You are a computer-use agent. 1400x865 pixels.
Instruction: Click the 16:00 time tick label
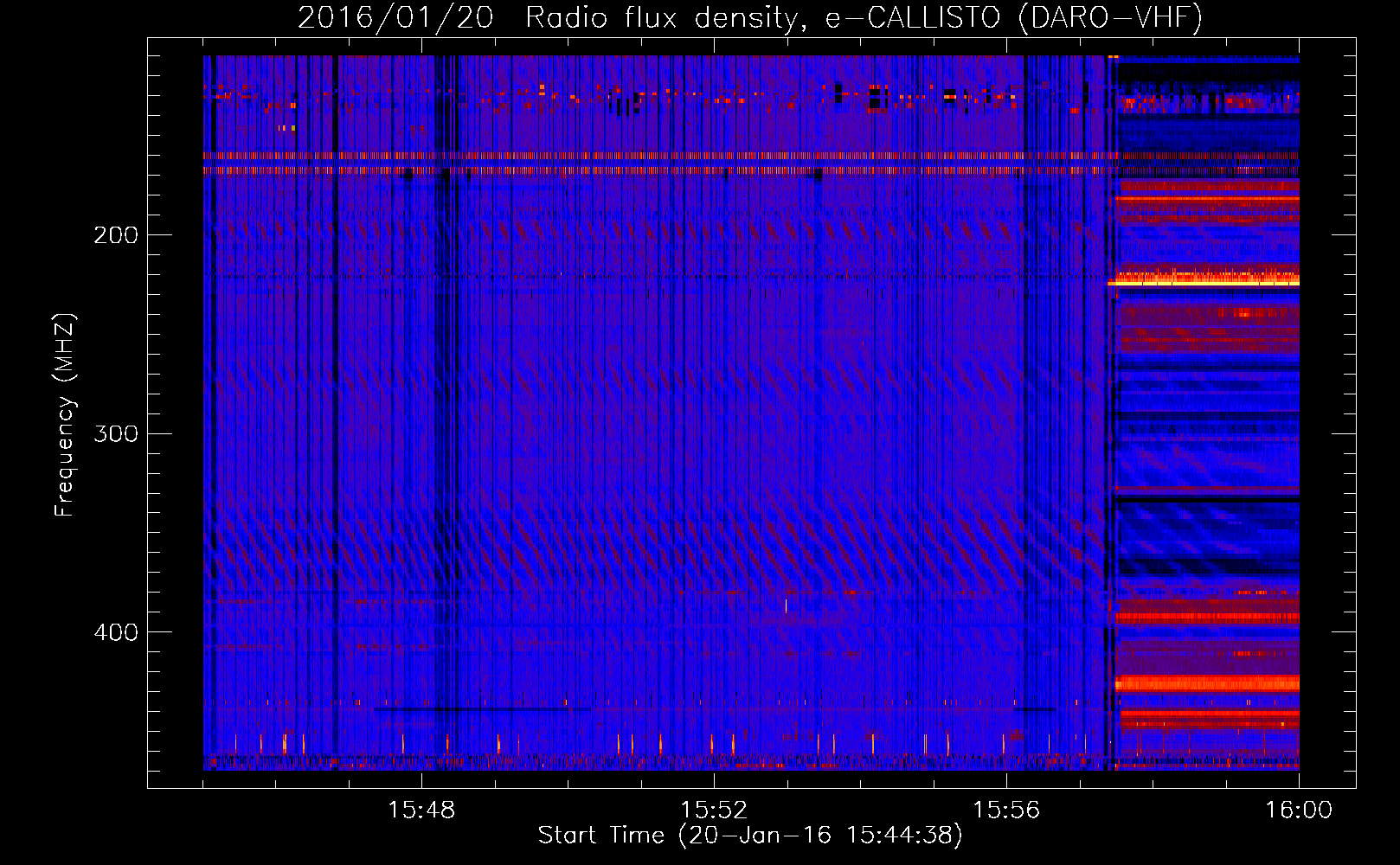point(1299,811)
